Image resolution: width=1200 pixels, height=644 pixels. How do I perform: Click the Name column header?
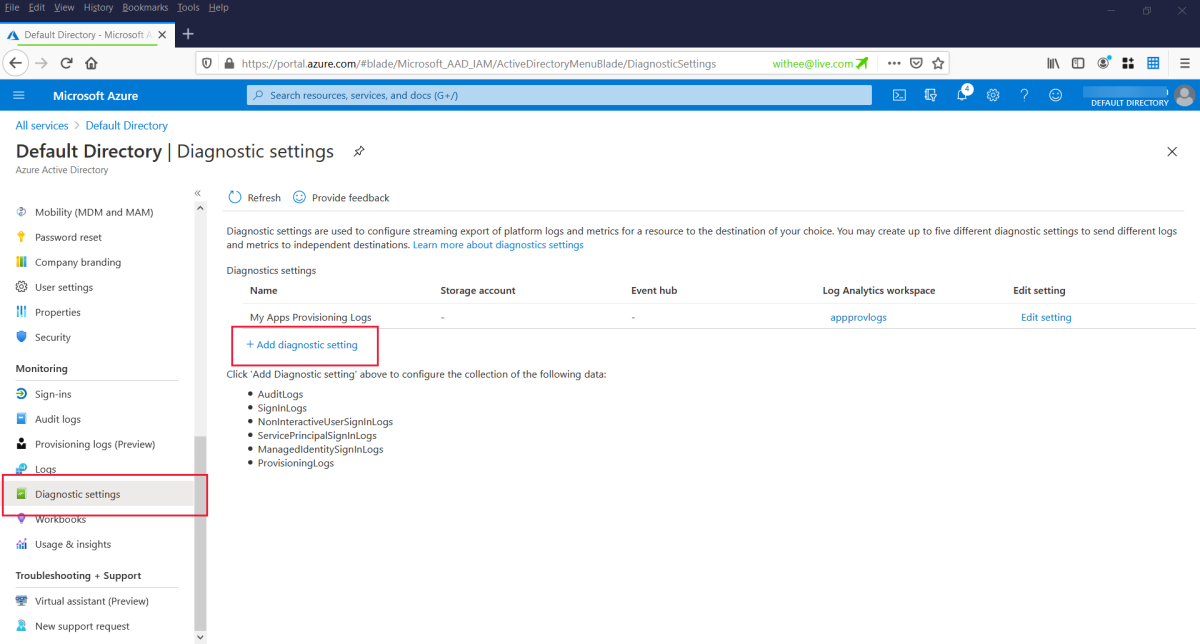coord(264,291)
